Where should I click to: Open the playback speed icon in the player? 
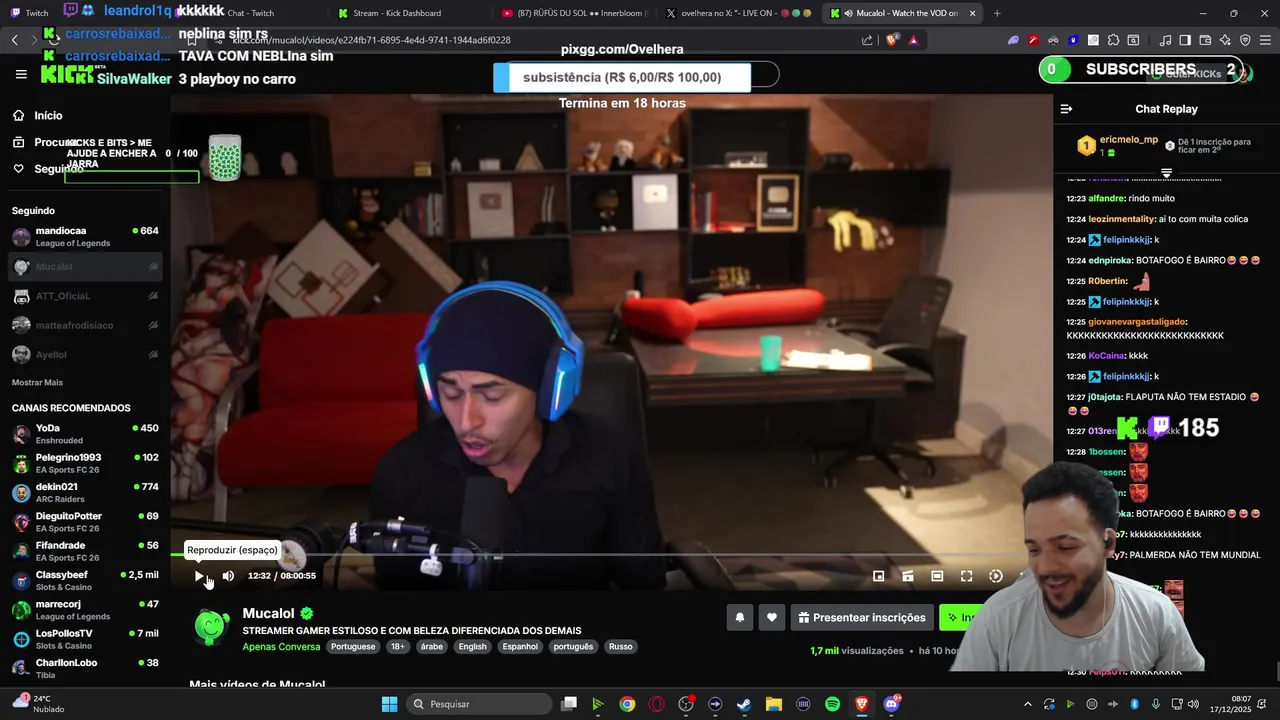pos(996,576)
